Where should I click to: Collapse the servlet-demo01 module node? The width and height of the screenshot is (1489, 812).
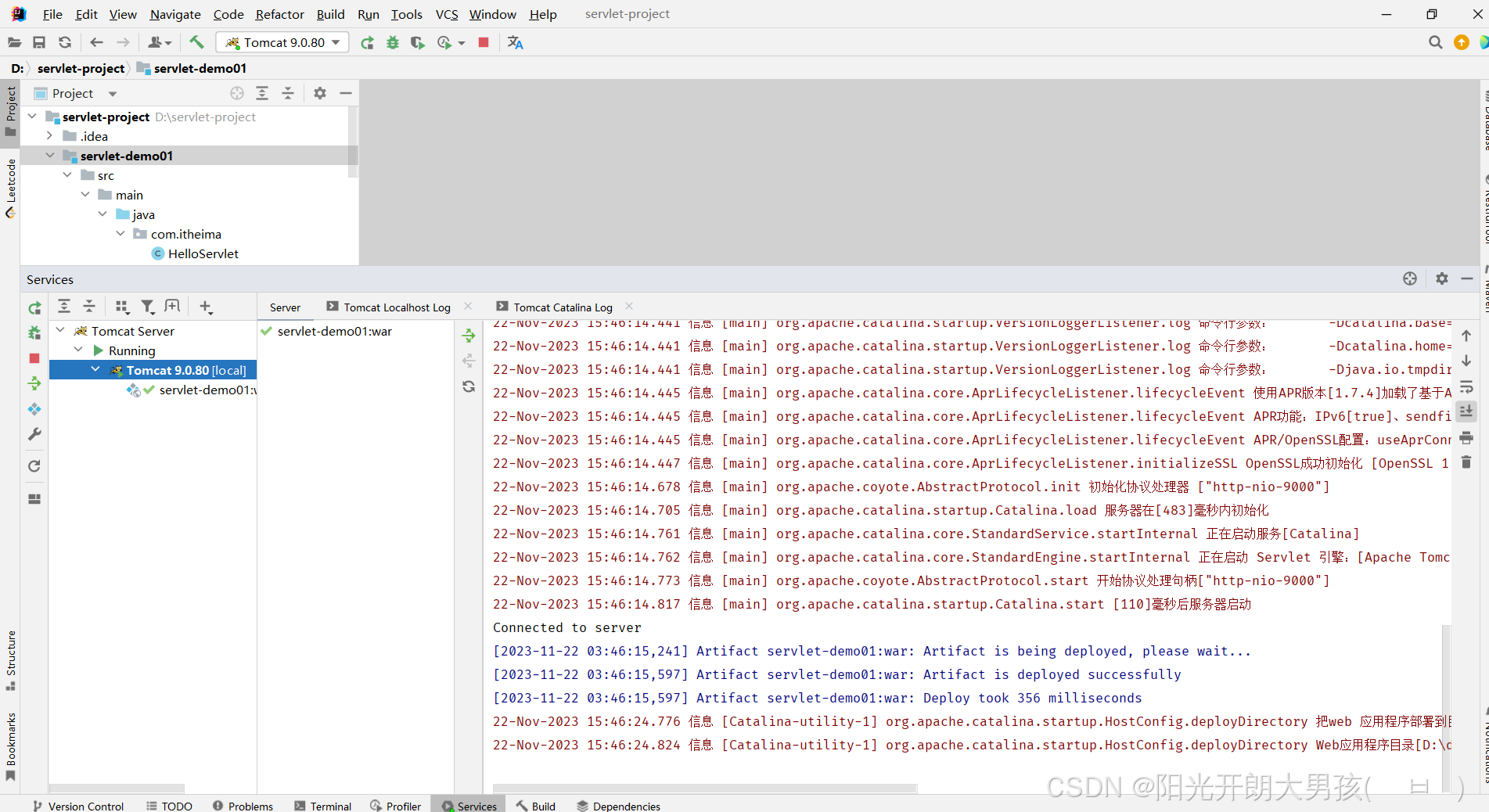pos(50,156)
